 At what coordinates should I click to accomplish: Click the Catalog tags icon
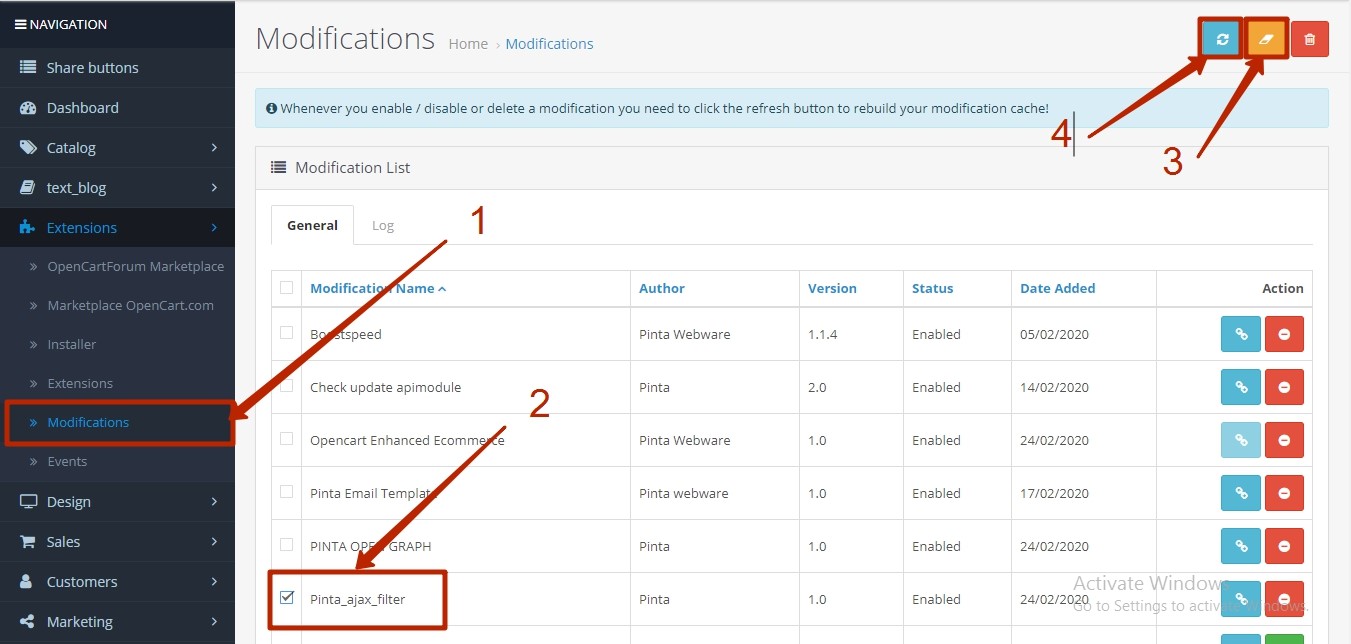pyautogui.click(x=28, y=148)
